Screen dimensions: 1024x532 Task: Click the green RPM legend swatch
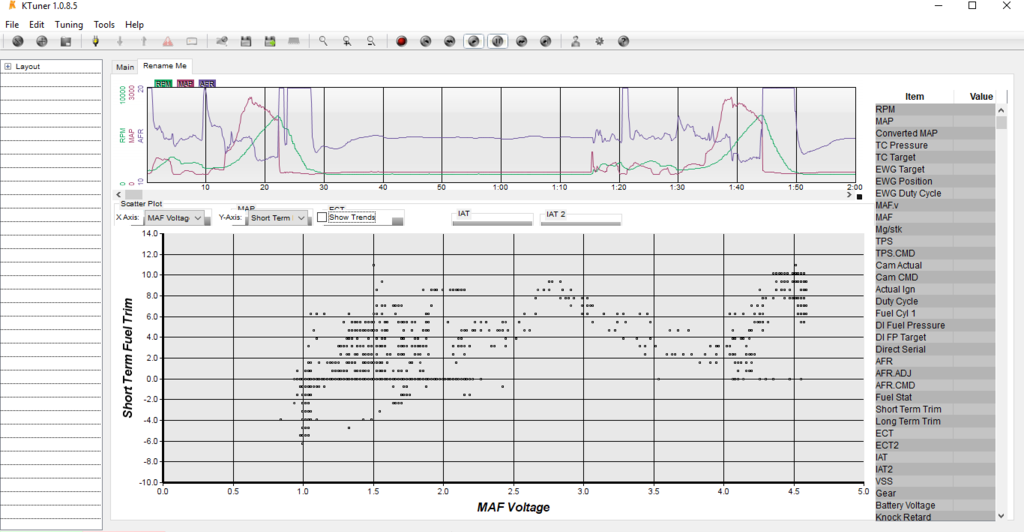[163, 84]
